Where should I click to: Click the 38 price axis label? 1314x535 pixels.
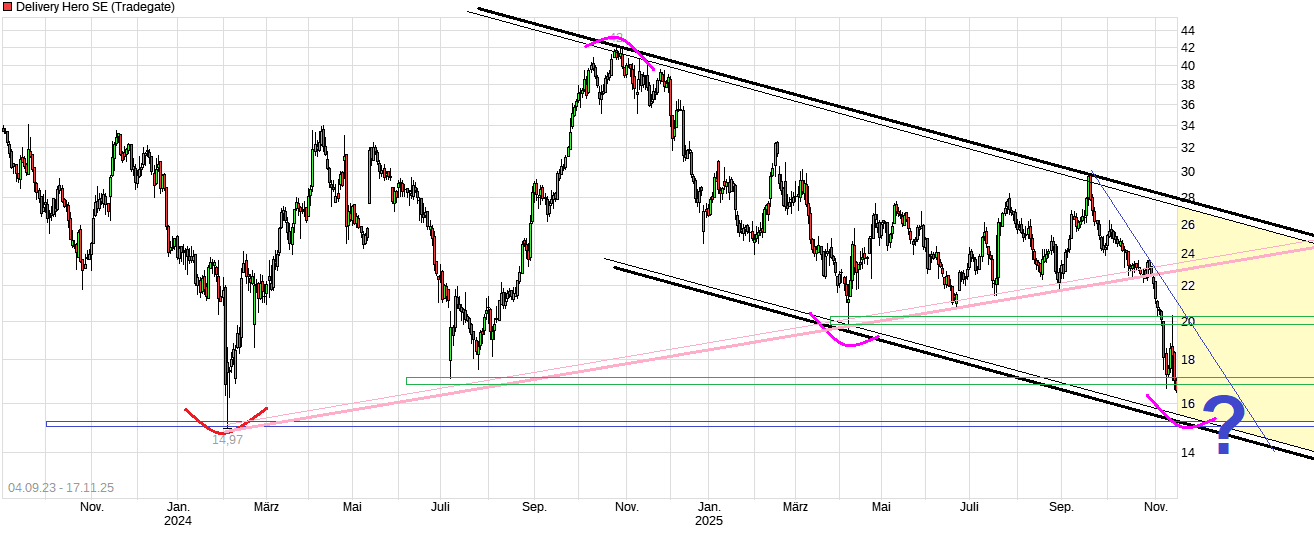(1187, 85)
